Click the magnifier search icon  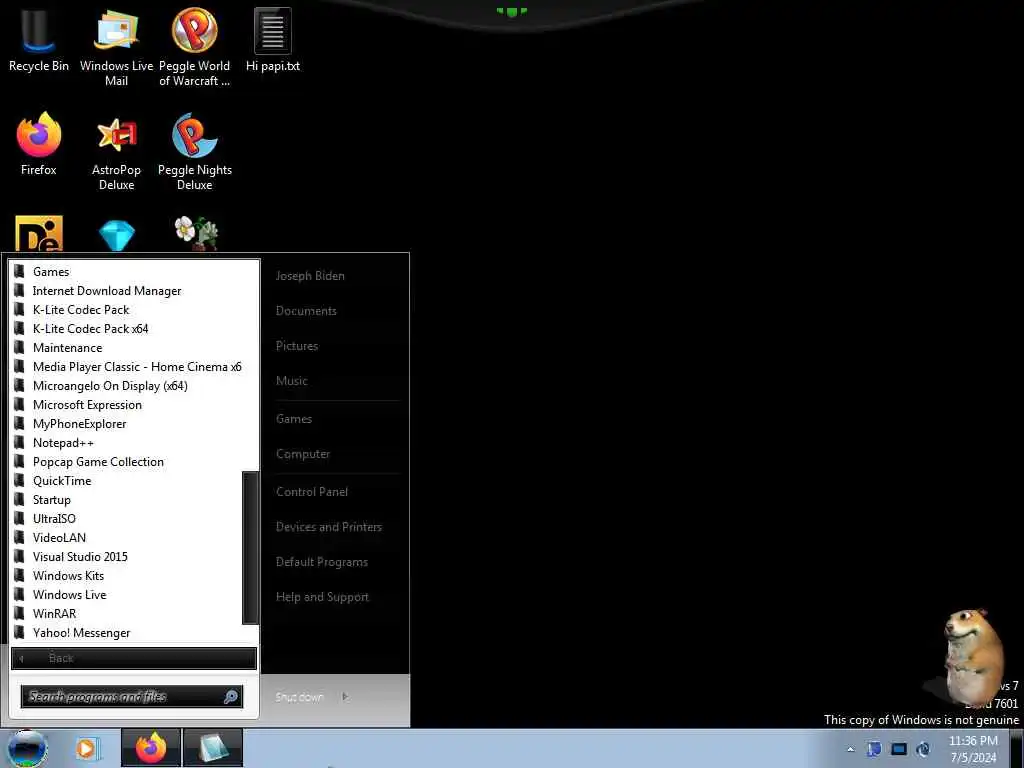point(231,697)
